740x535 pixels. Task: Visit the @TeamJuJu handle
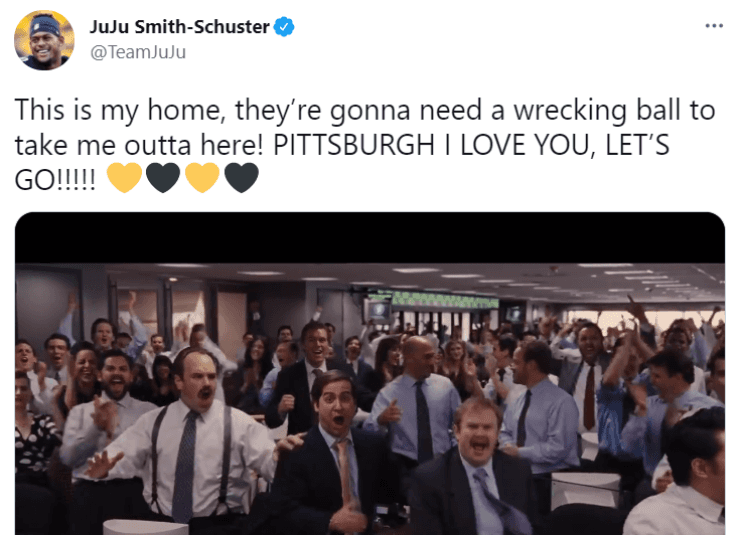coord(138,52)
